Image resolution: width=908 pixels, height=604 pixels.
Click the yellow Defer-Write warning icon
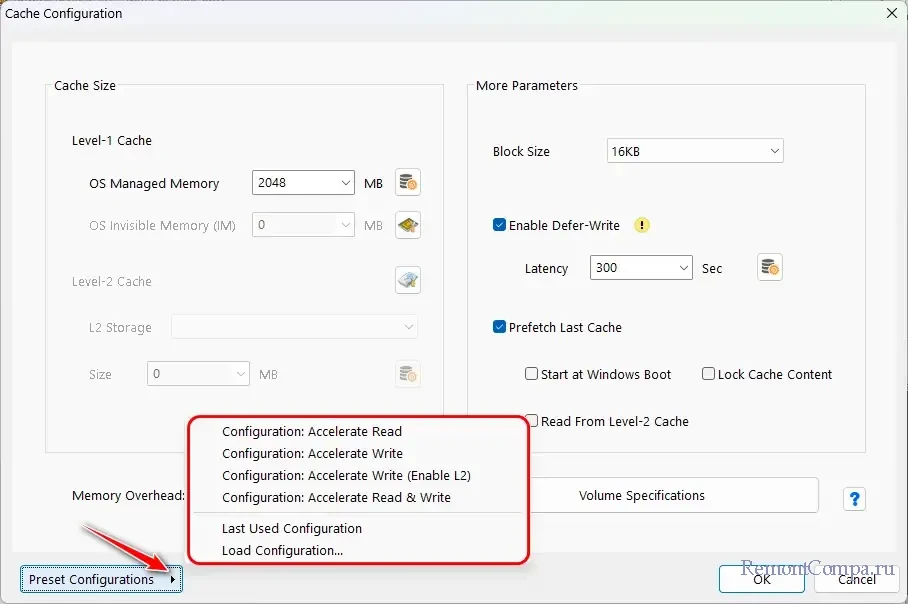pos(642,225)
